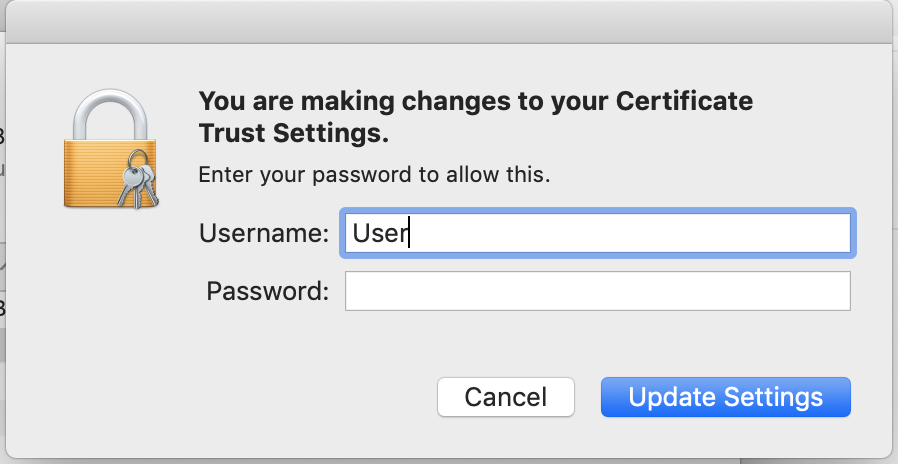Click the dialog's gray title bar
This screenshot has width=898, height=464.
449,22
